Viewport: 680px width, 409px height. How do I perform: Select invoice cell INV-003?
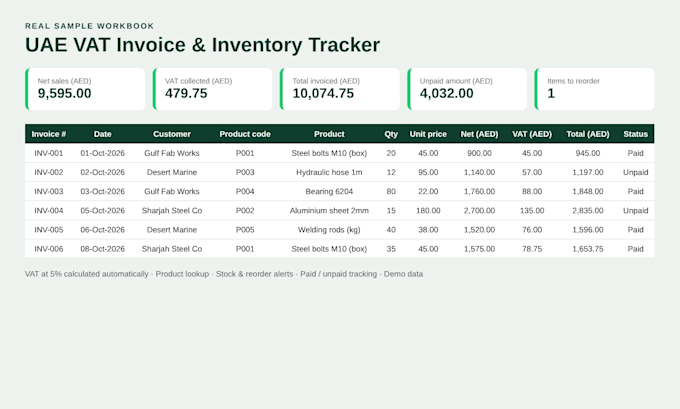(x=49, y=191)
